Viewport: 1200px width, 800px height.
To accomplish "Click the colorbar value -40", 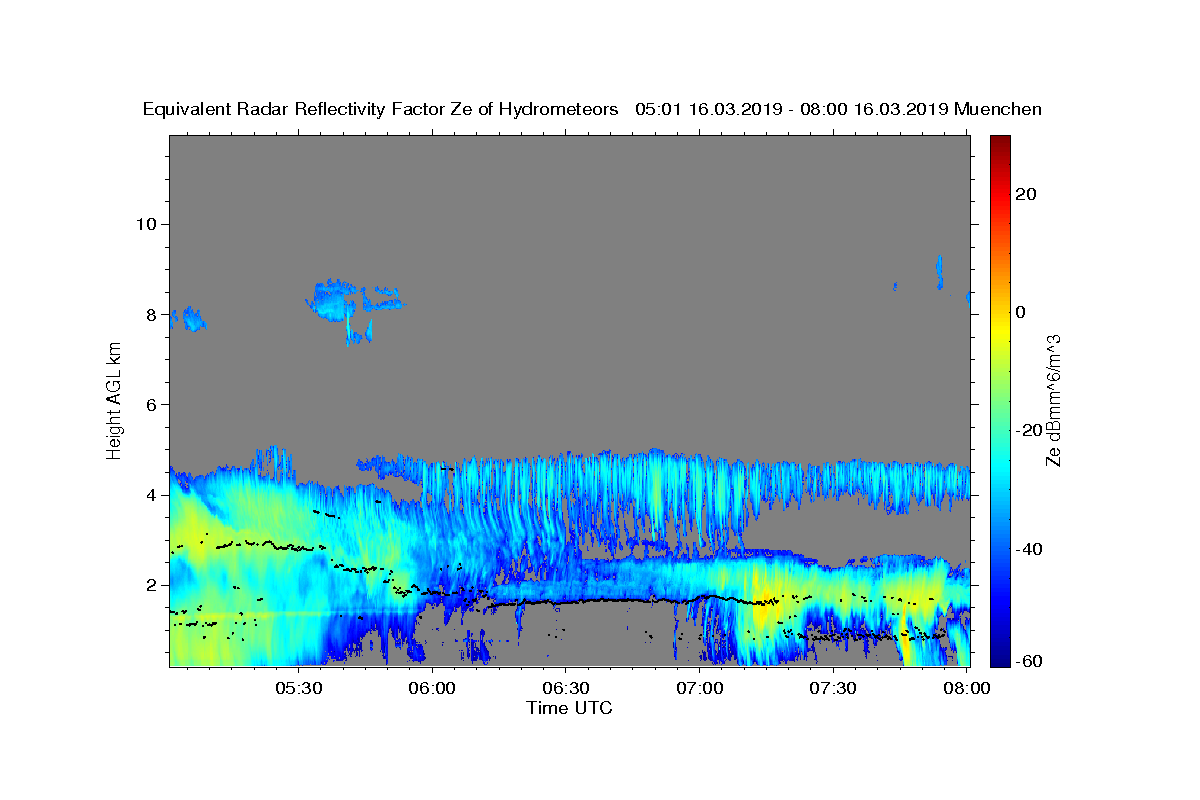I will [1029, 548].
